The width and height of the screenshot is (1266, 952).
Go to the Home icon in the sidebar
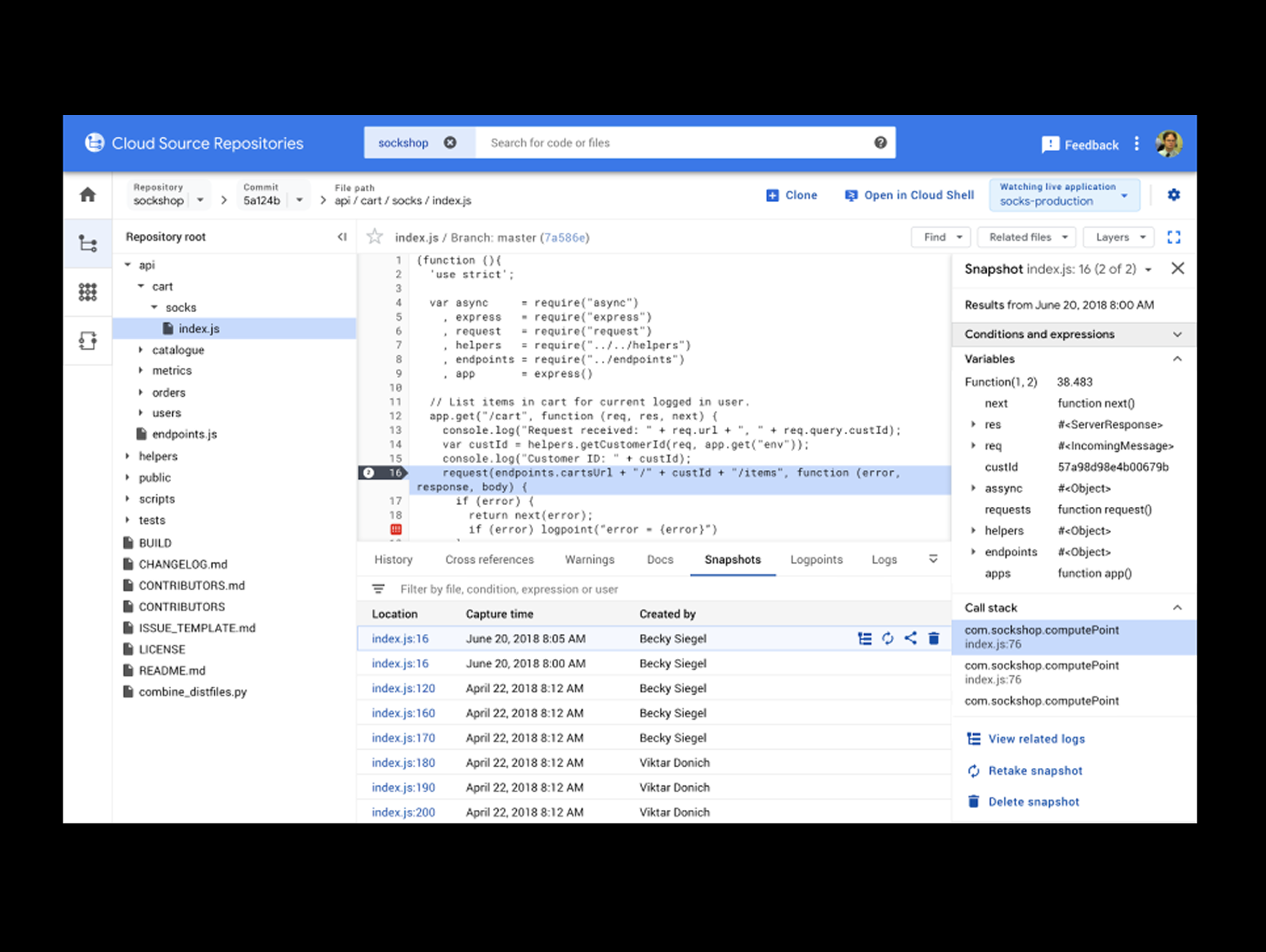[88, 195]
